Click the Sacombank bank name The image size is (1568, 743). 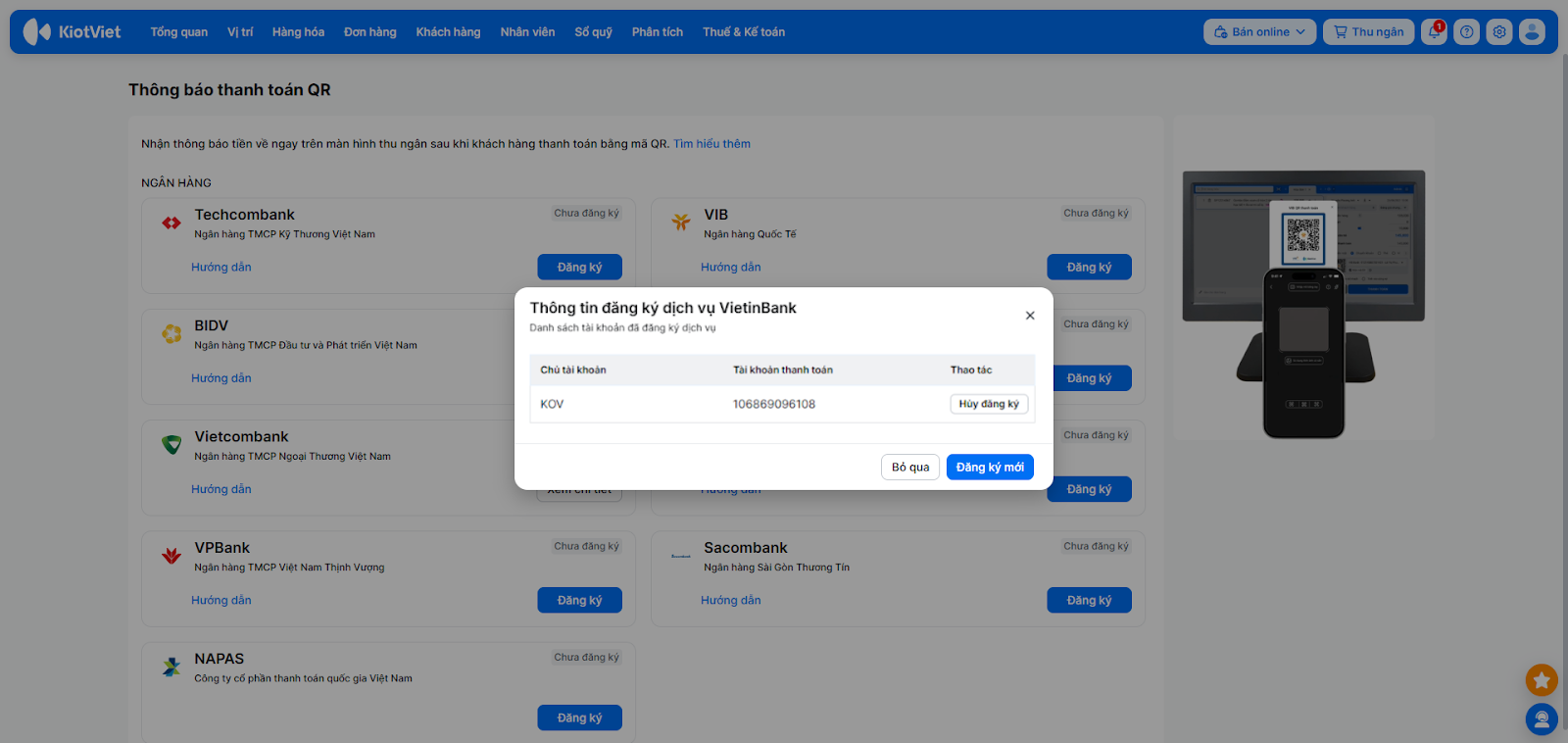746,548
